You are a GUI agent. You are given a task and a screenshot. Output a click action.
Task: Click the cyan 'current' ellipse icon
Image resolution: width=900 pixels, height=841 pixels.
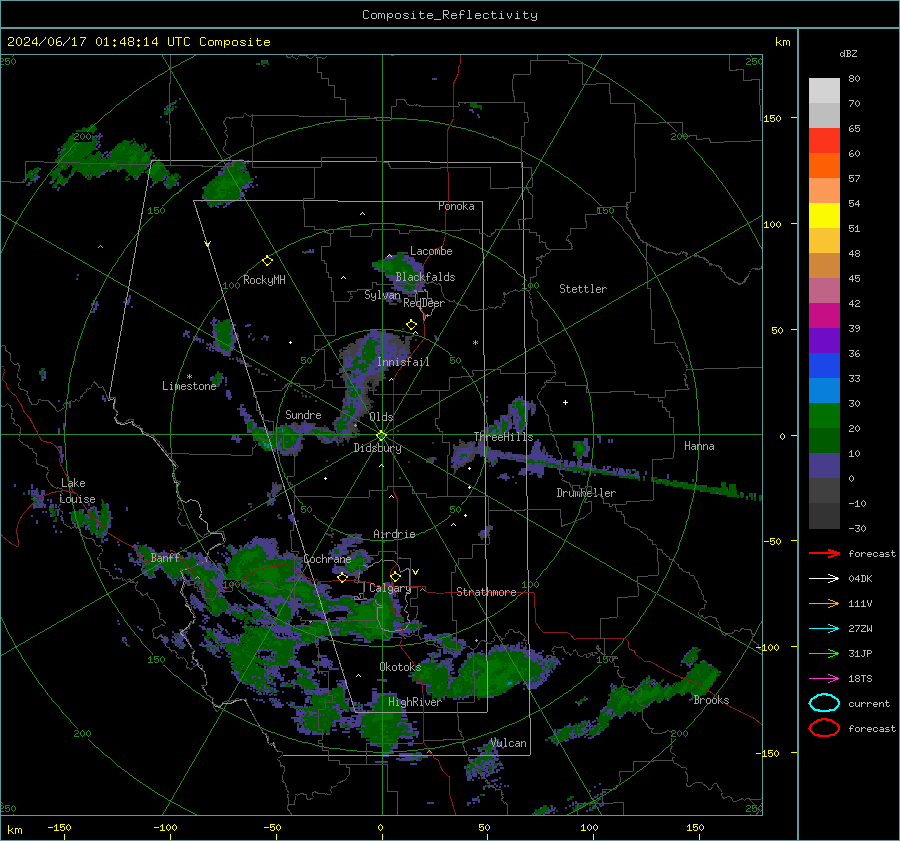point(824,703)
